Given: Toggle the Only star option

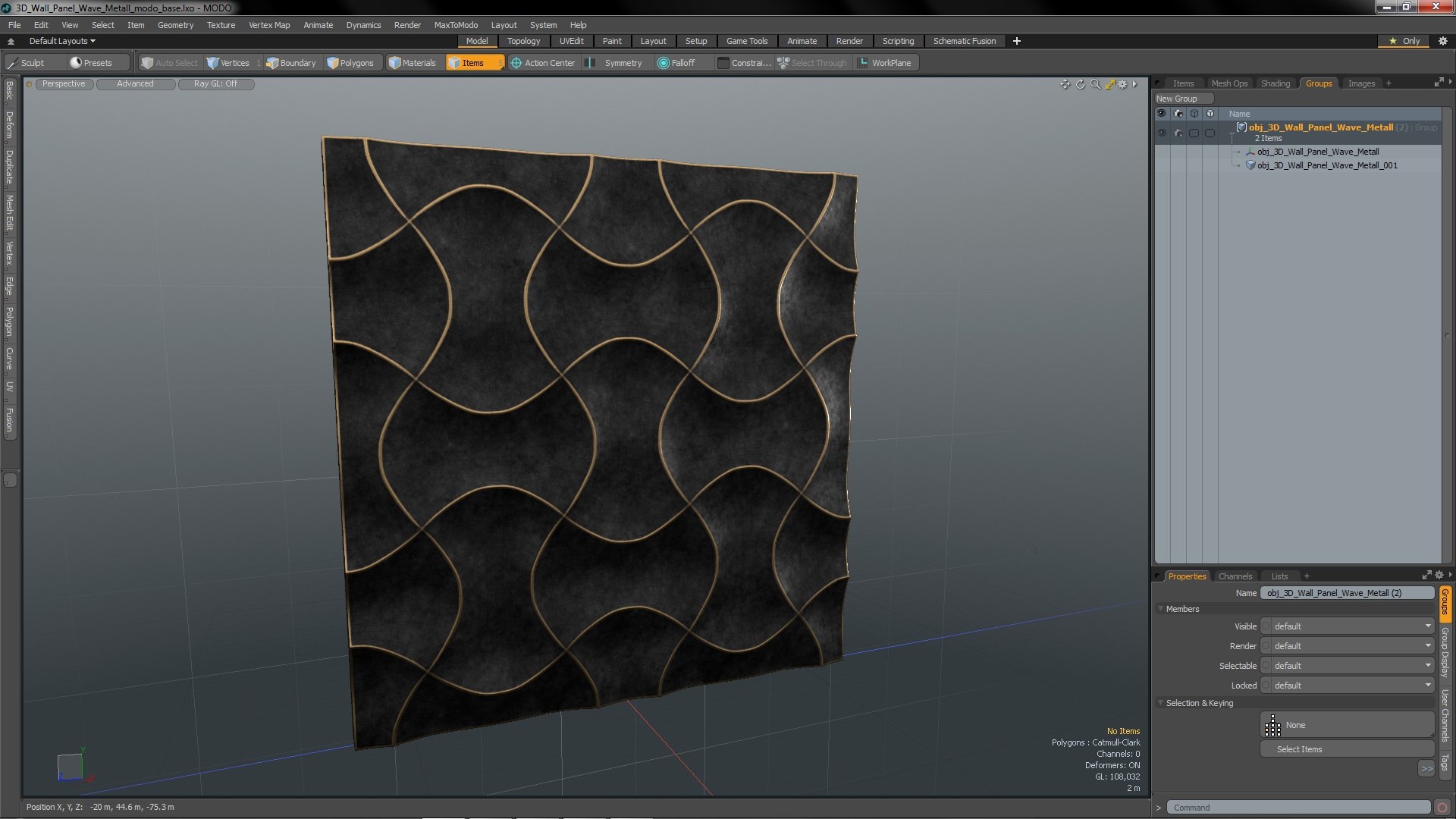Looking at the screenshot, I should [x=1404, y=41].
